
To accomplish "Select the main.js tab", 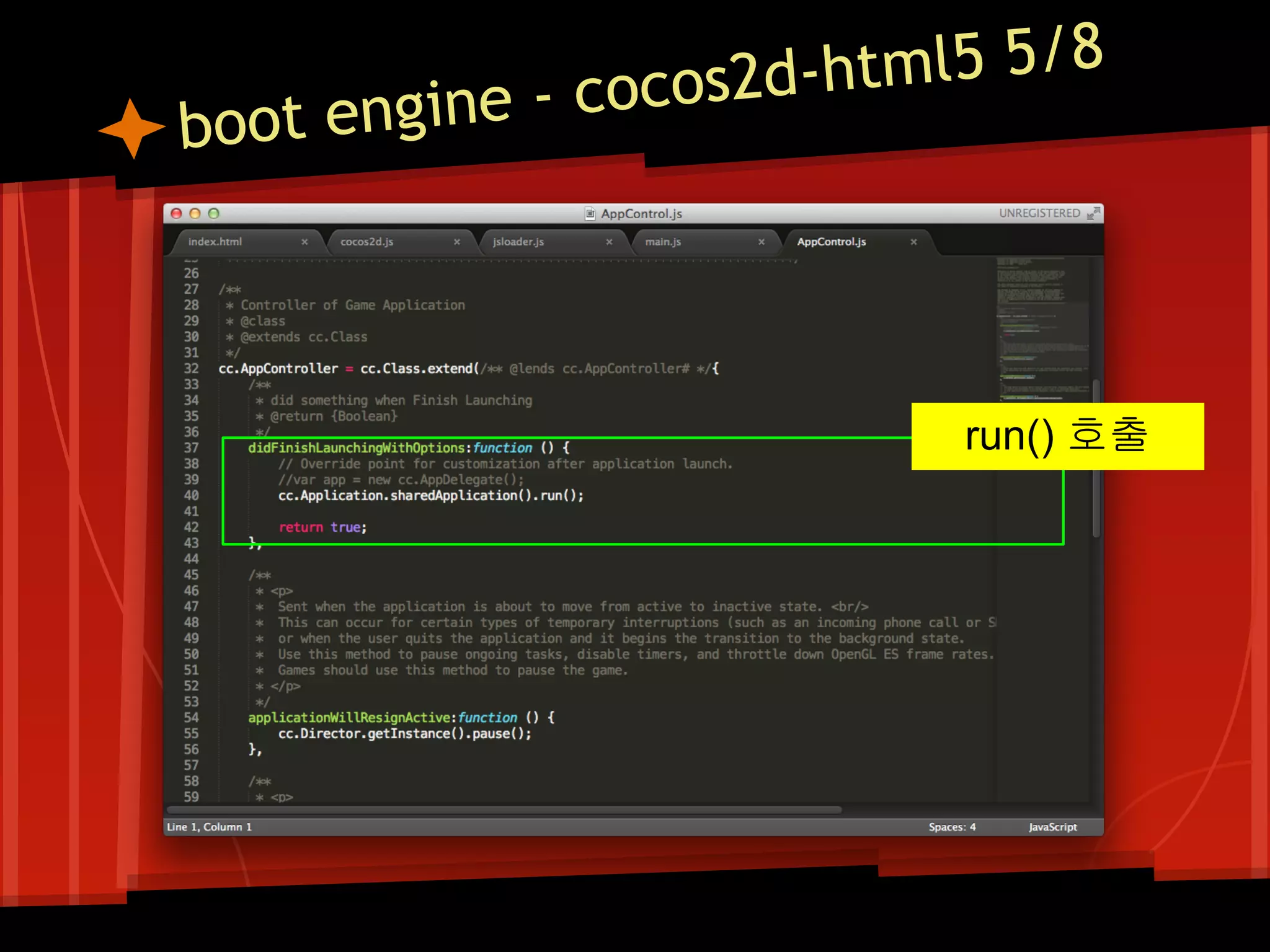I will pos(663,242).
